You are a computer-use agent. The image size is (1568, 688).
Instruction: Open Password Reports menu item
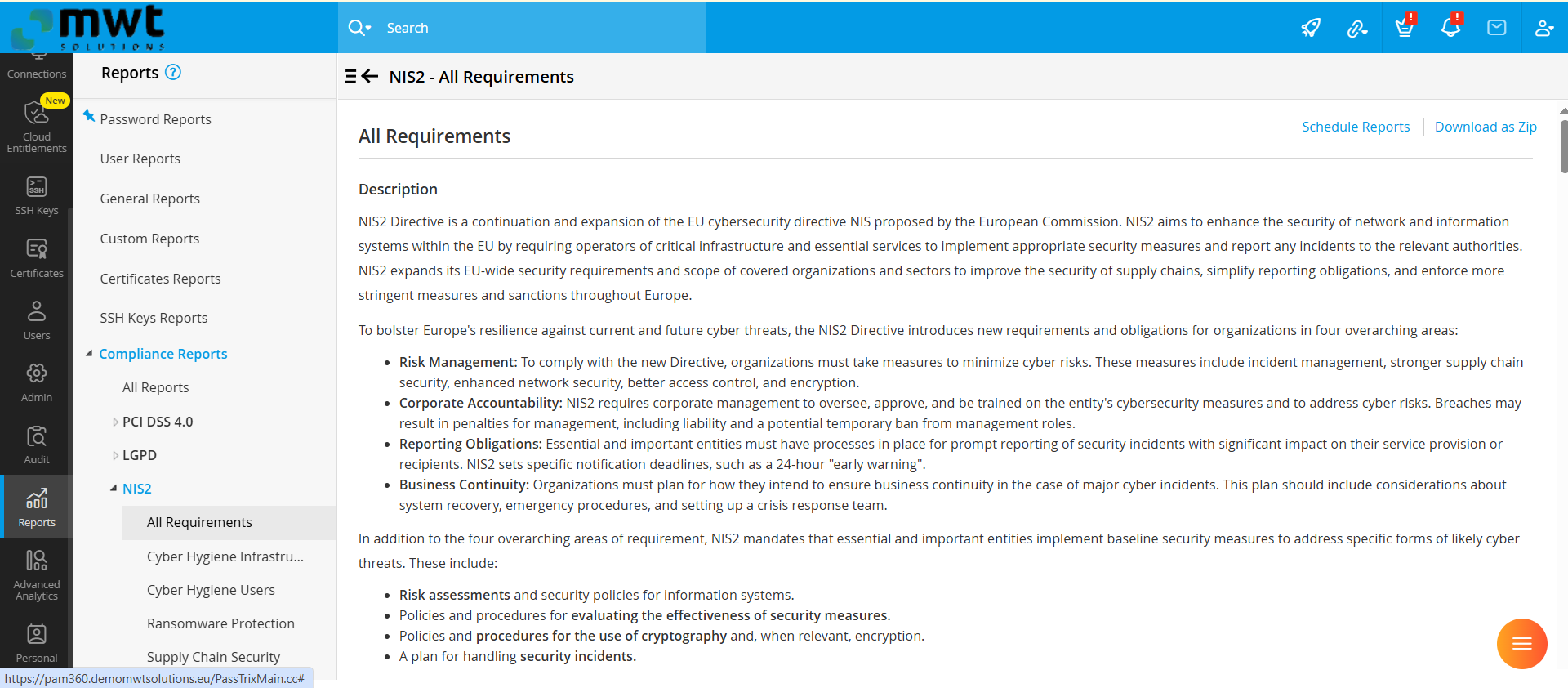click(x=155, y=119)
